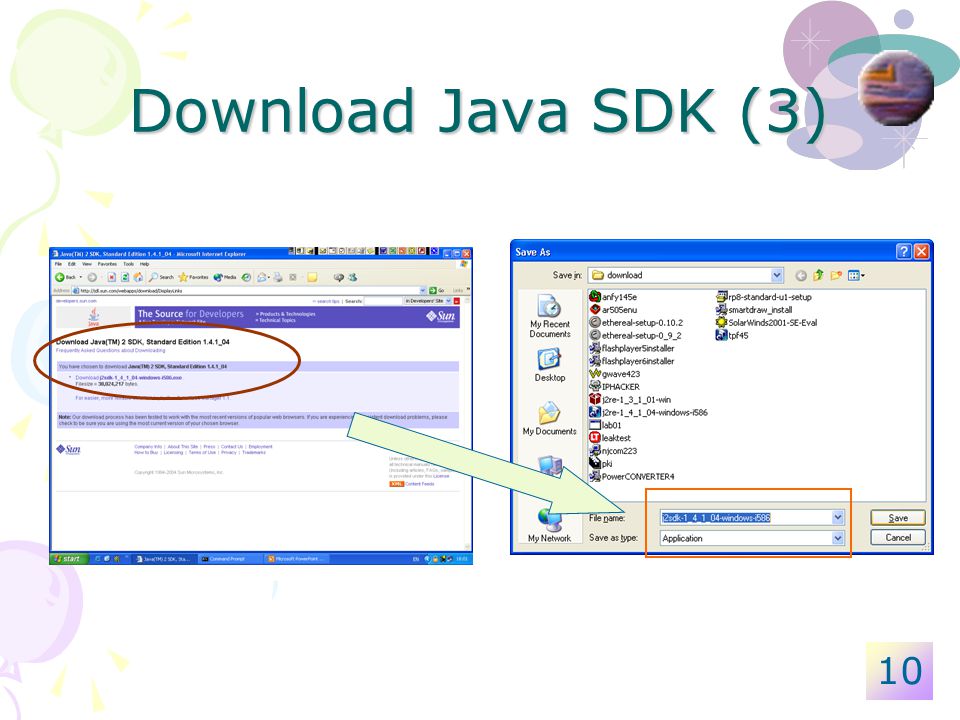This screenshot has height=720, width=960.
Task: Open My Recent Documents in places bar
Action: point(549,316)
